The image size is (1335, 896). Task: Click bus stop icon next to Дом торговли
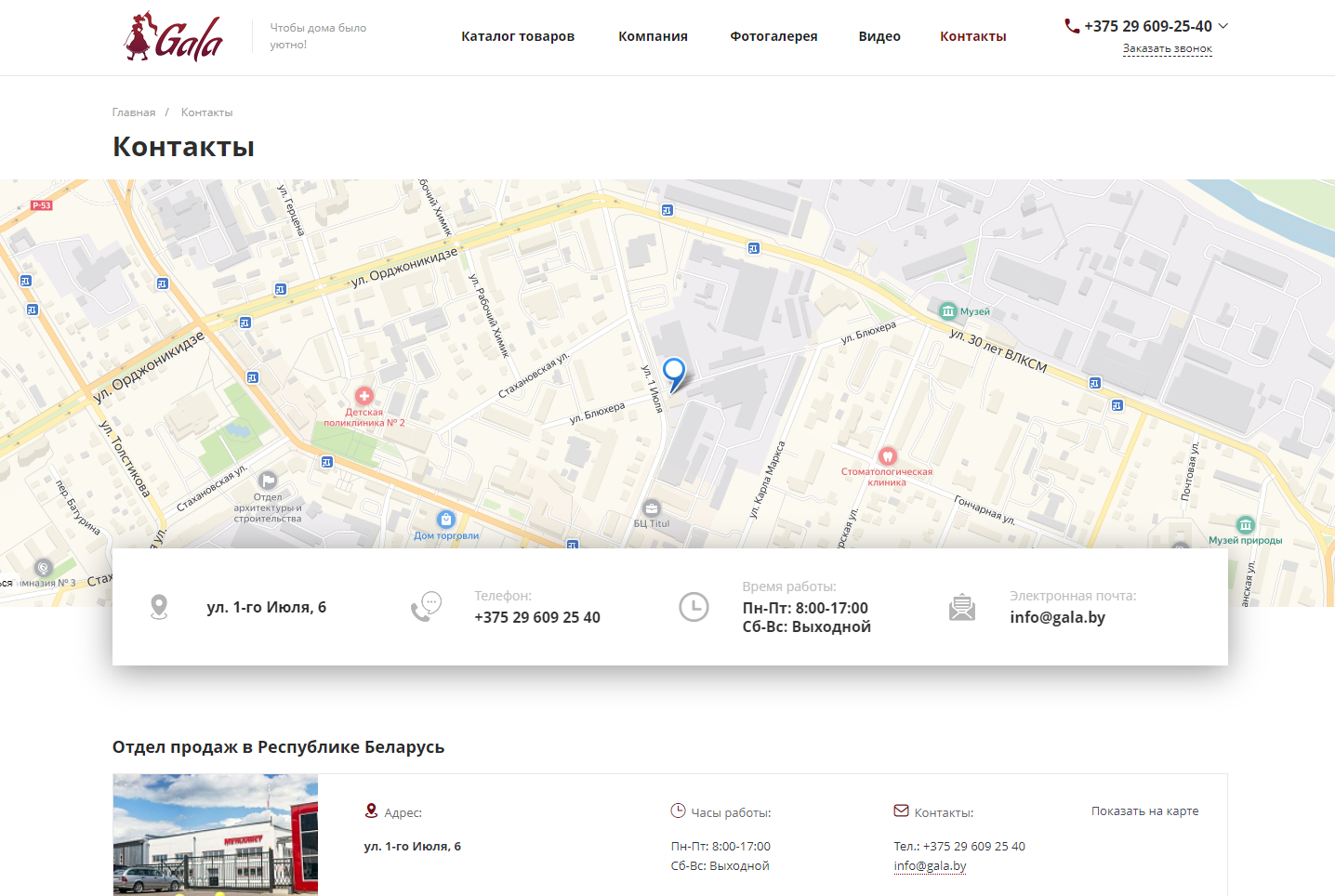click(573, 545)
